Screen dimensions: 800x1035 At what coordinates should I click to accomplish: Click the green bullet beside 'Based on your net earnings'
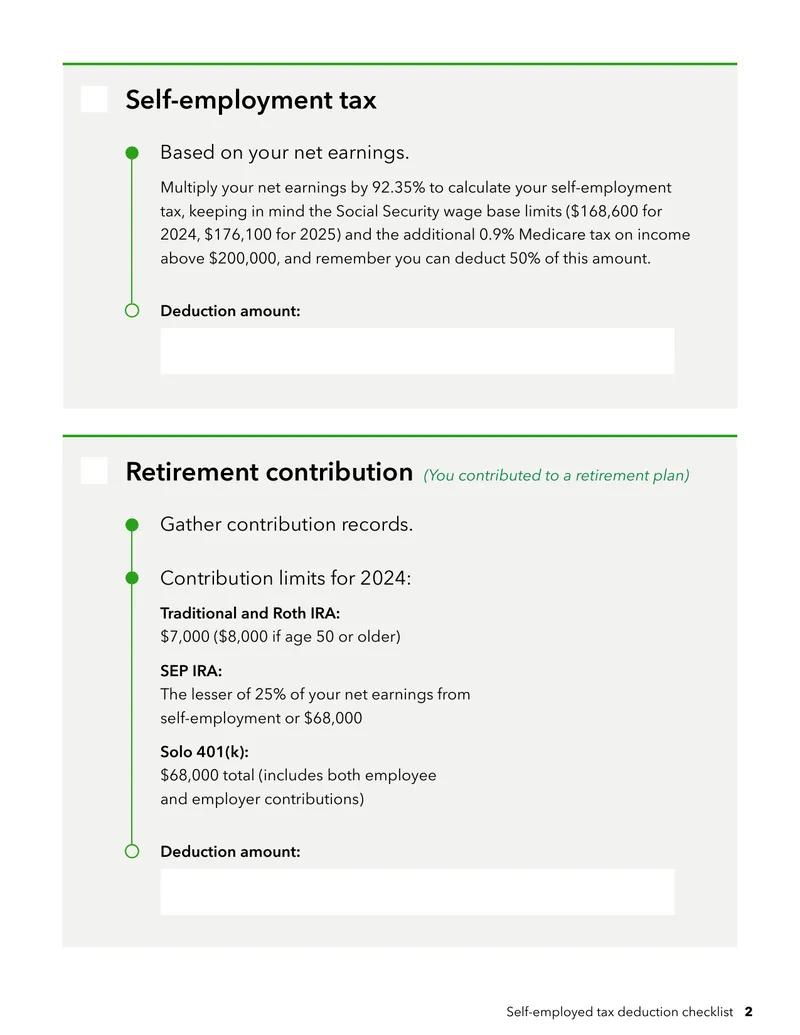pos(132,153)
